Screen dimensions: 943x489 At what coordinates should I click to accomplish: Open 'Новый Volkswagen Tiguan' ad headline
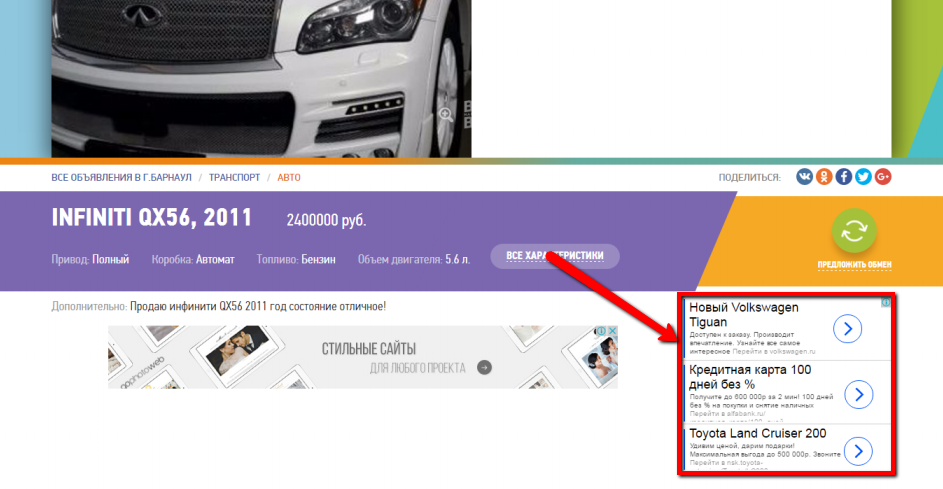pyautogui.click(x=744, y=315)
